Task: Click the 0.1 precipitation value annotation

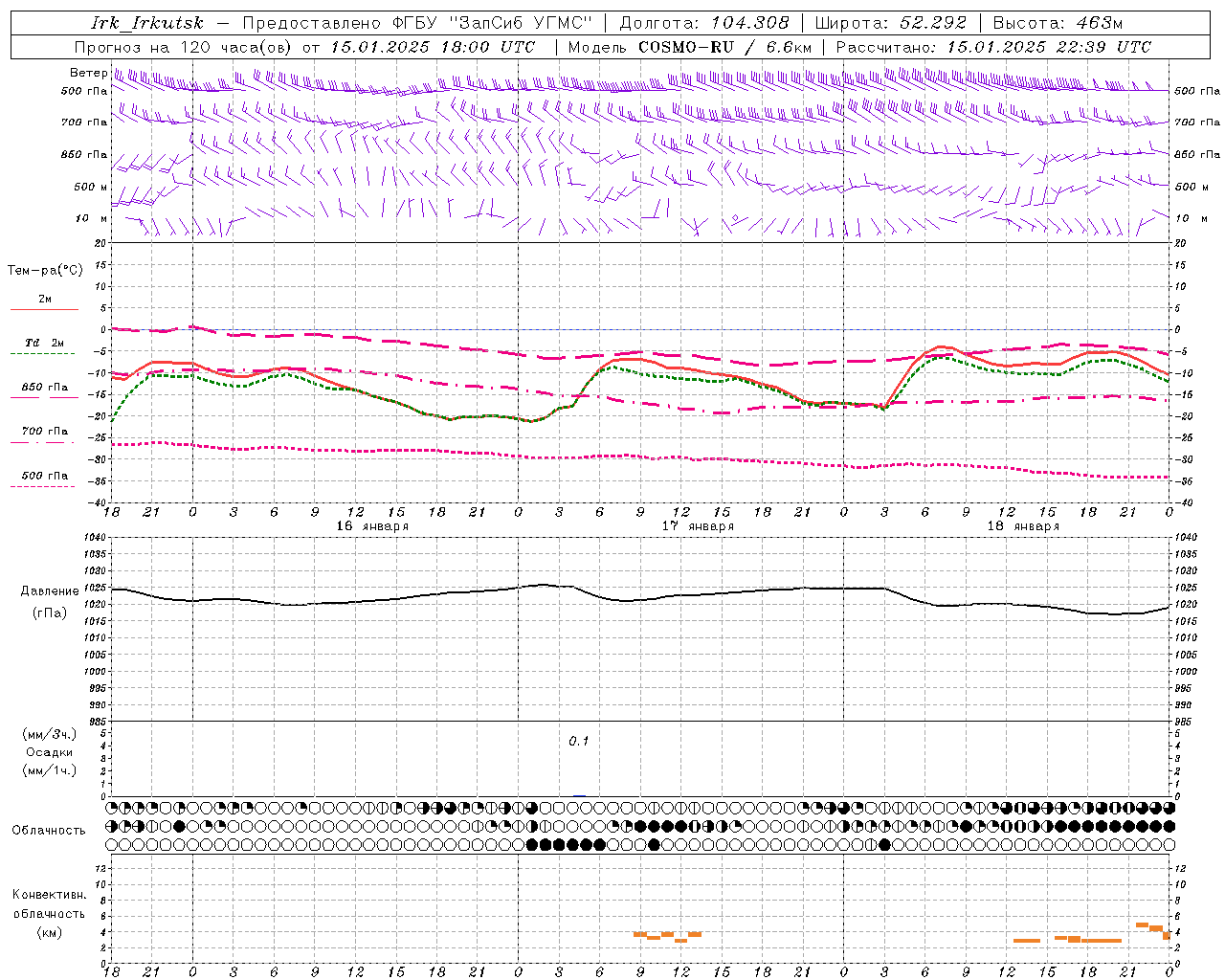Action: tap(579, 742)
